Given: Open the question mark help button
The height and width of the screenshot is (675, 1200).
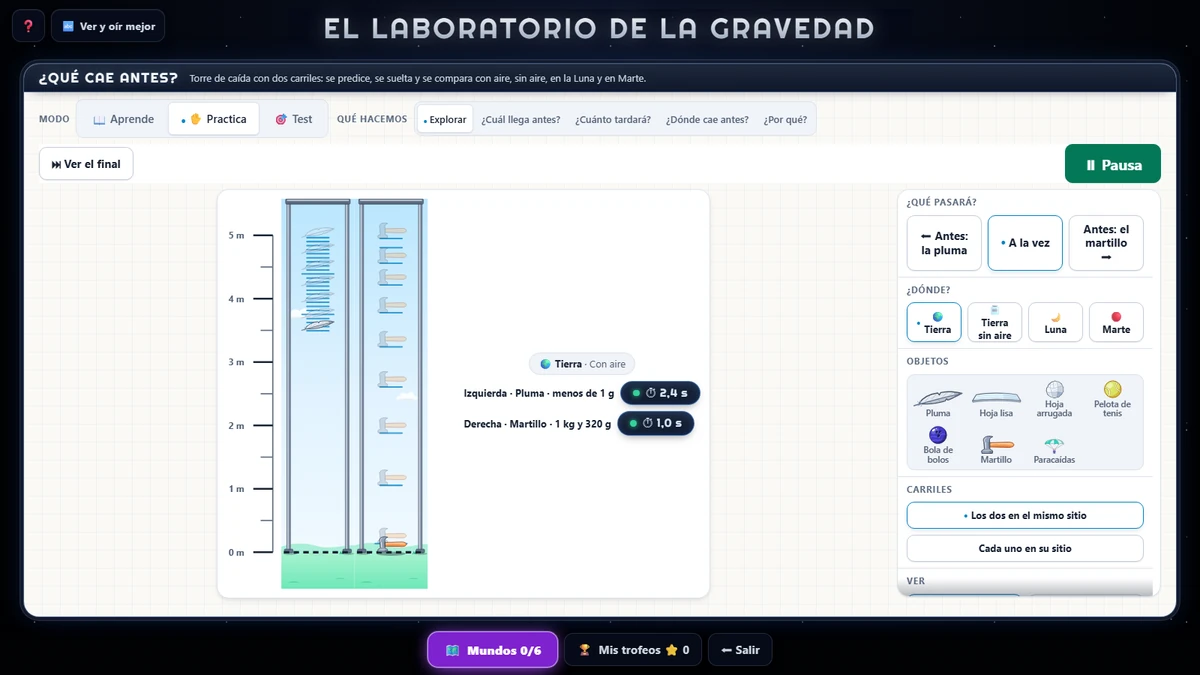Looking at the screenshot, I should click(x=28, y=26).
